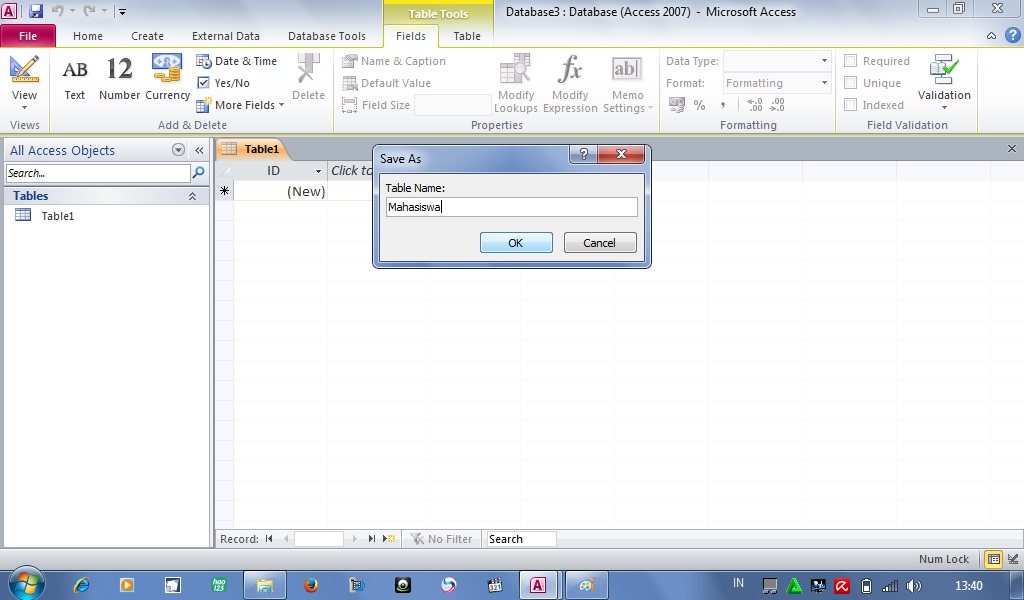Enable the Indexed checkbox
1024x600 pixels.
(850, 104)
